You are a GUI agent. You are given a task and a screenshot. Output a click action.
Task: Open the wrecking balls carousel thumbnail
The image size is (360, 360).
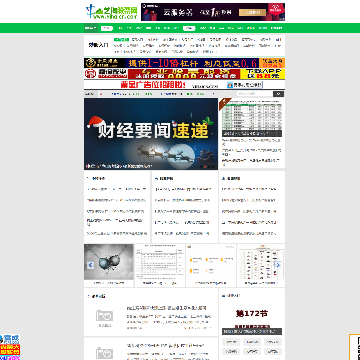109,262
